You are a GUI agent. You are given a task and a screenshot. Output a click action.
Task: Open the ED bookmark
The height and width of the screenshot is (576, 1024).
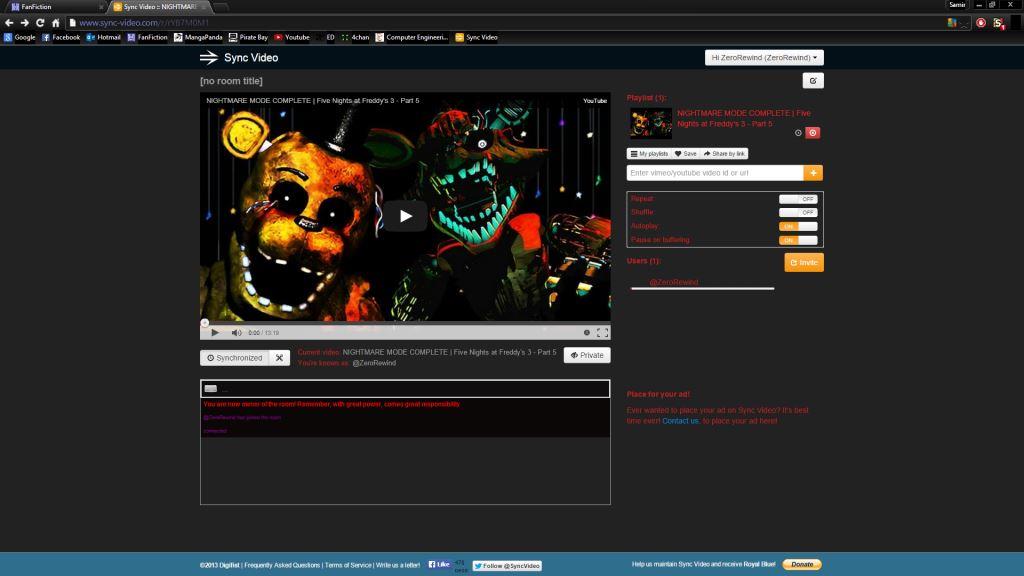click(325, 37)
